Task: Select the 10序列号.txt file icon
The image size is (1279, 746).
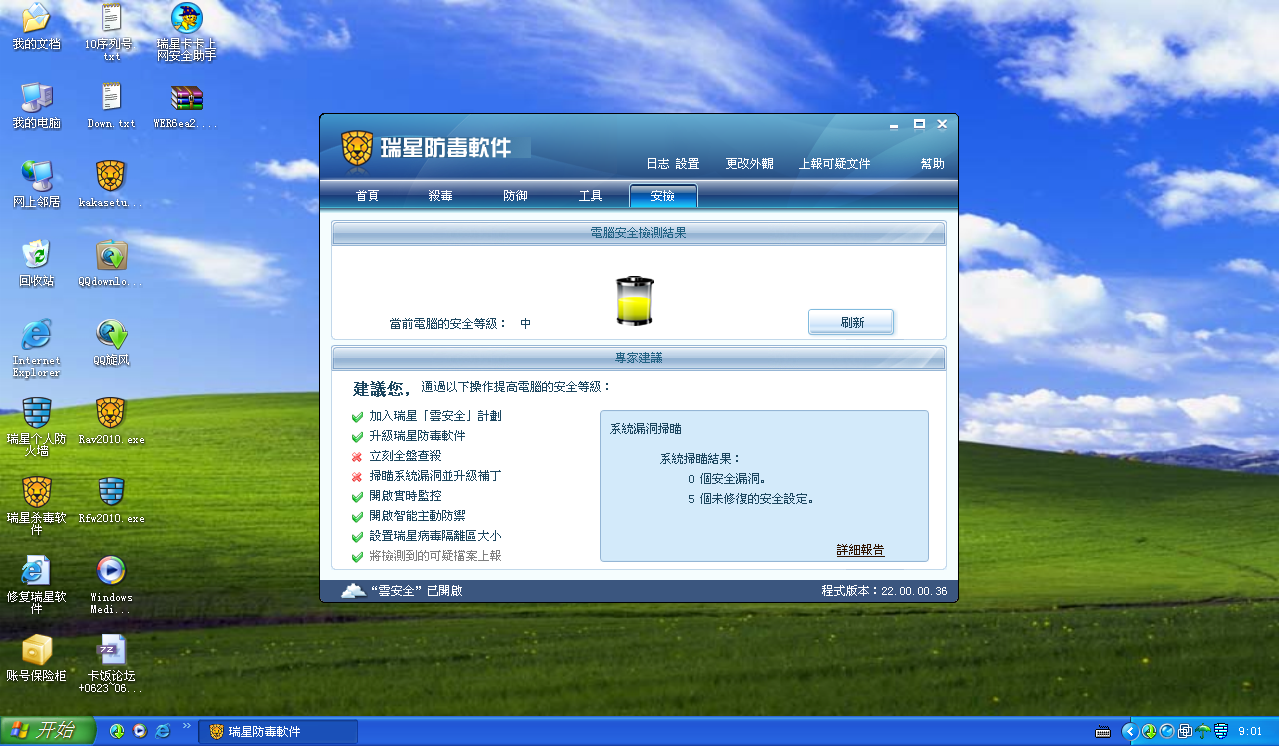Action: [110, 30]
